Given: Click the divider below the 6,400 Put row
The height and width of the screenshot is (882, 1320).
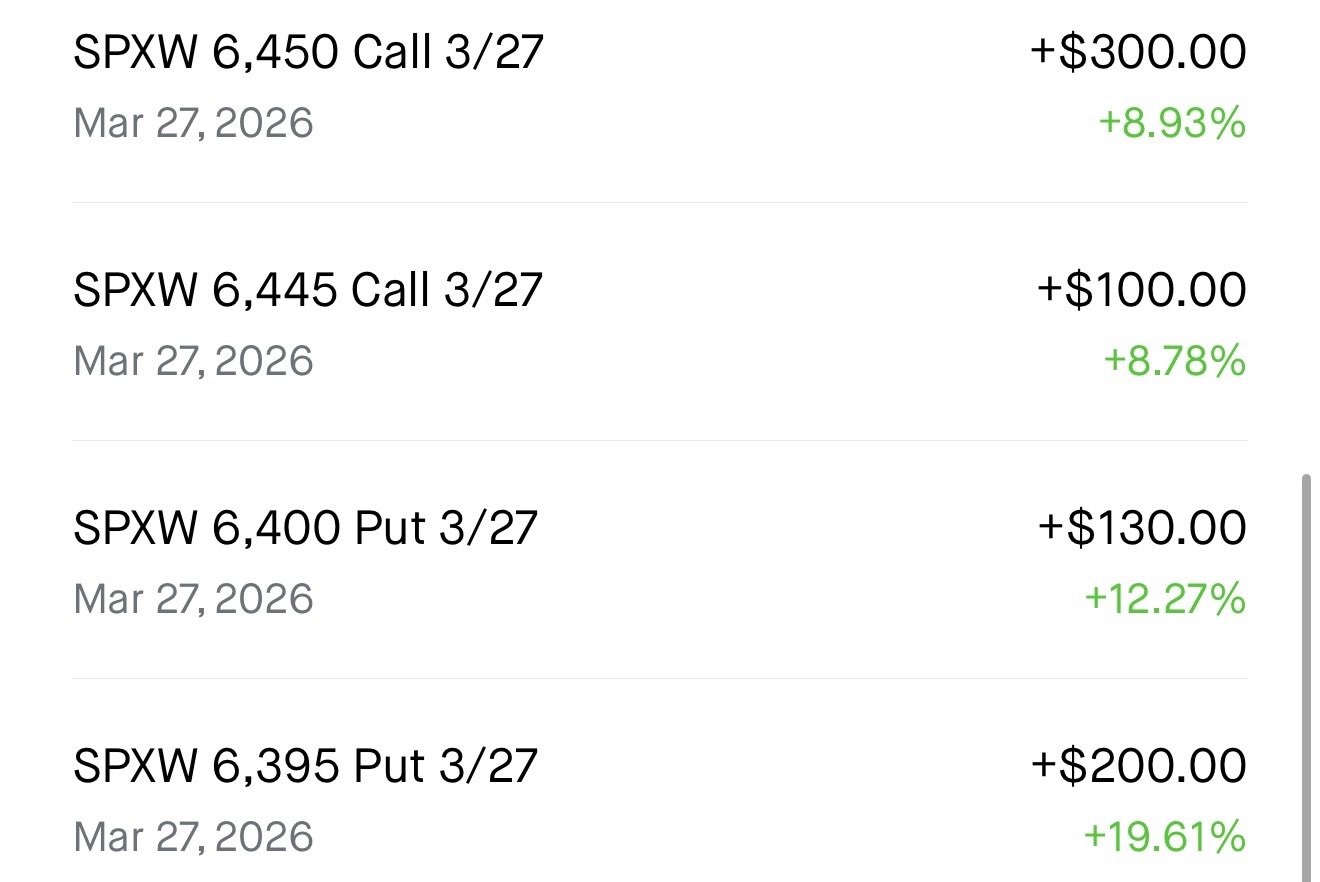Looking at the screenshot, I should [x=660, y=679].
